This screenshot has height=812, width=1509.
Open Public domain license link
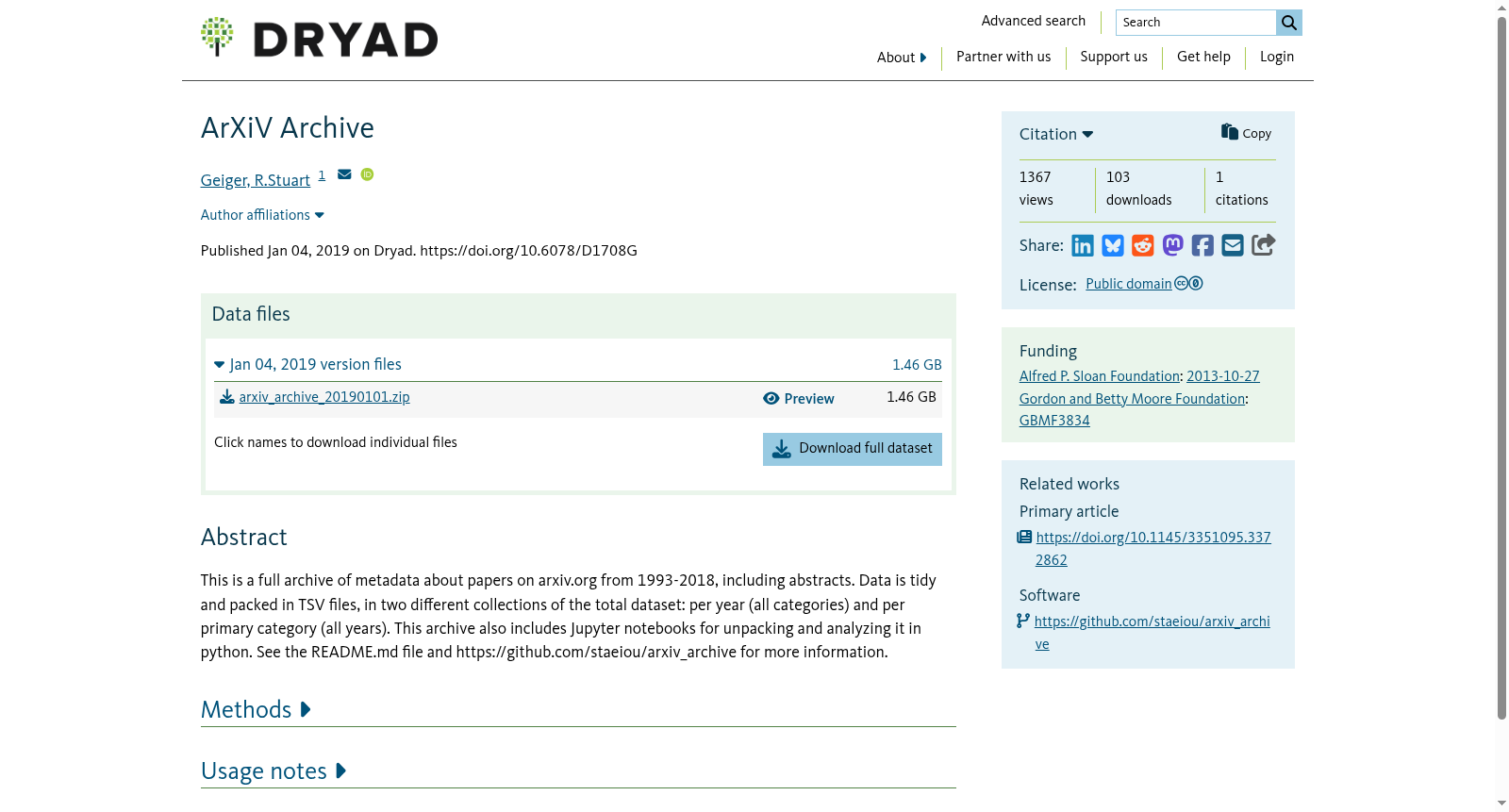tap(1129, 284)
